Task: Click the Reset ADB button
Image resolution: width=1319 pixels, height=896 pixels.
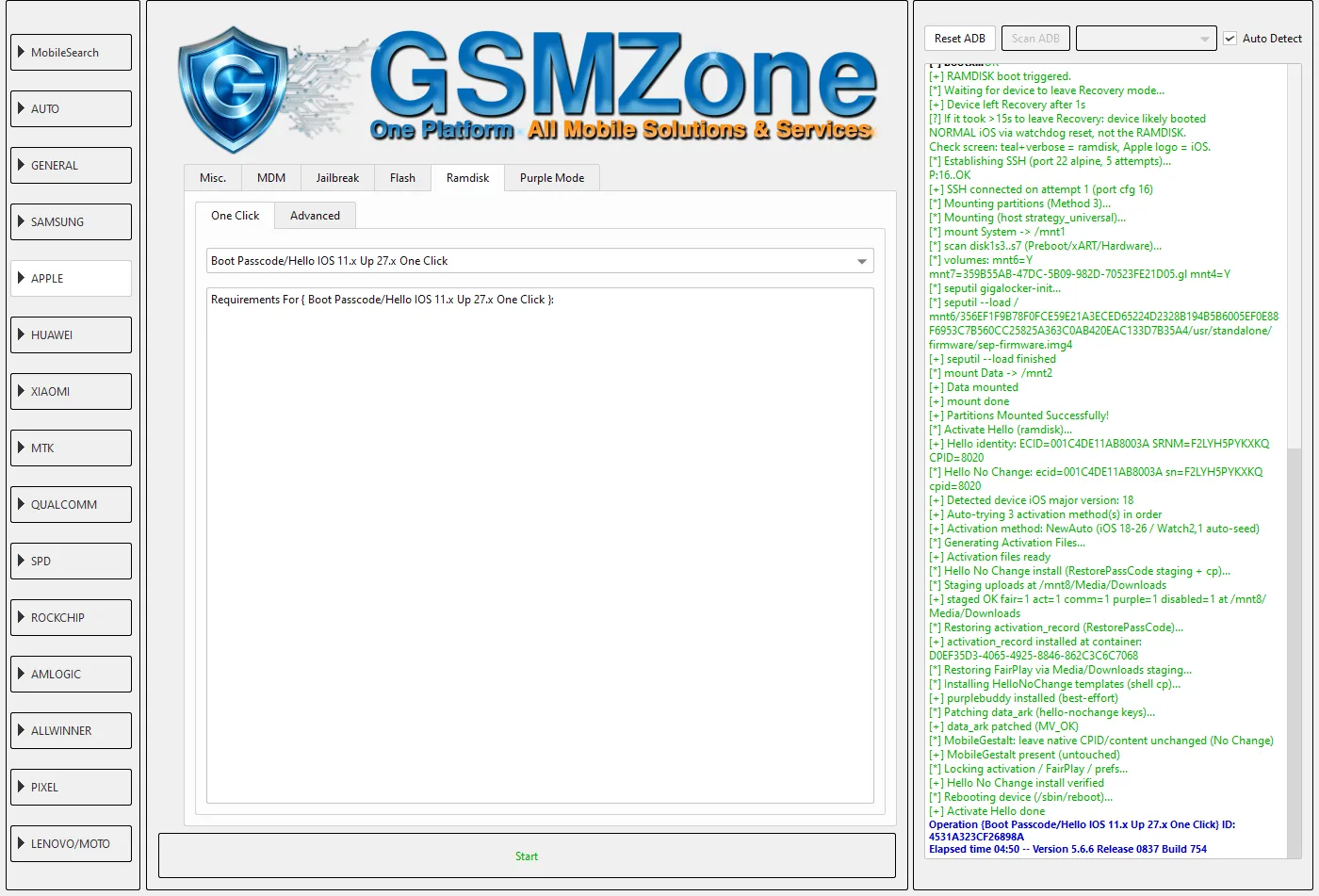Action: click(x=960, y=39)
